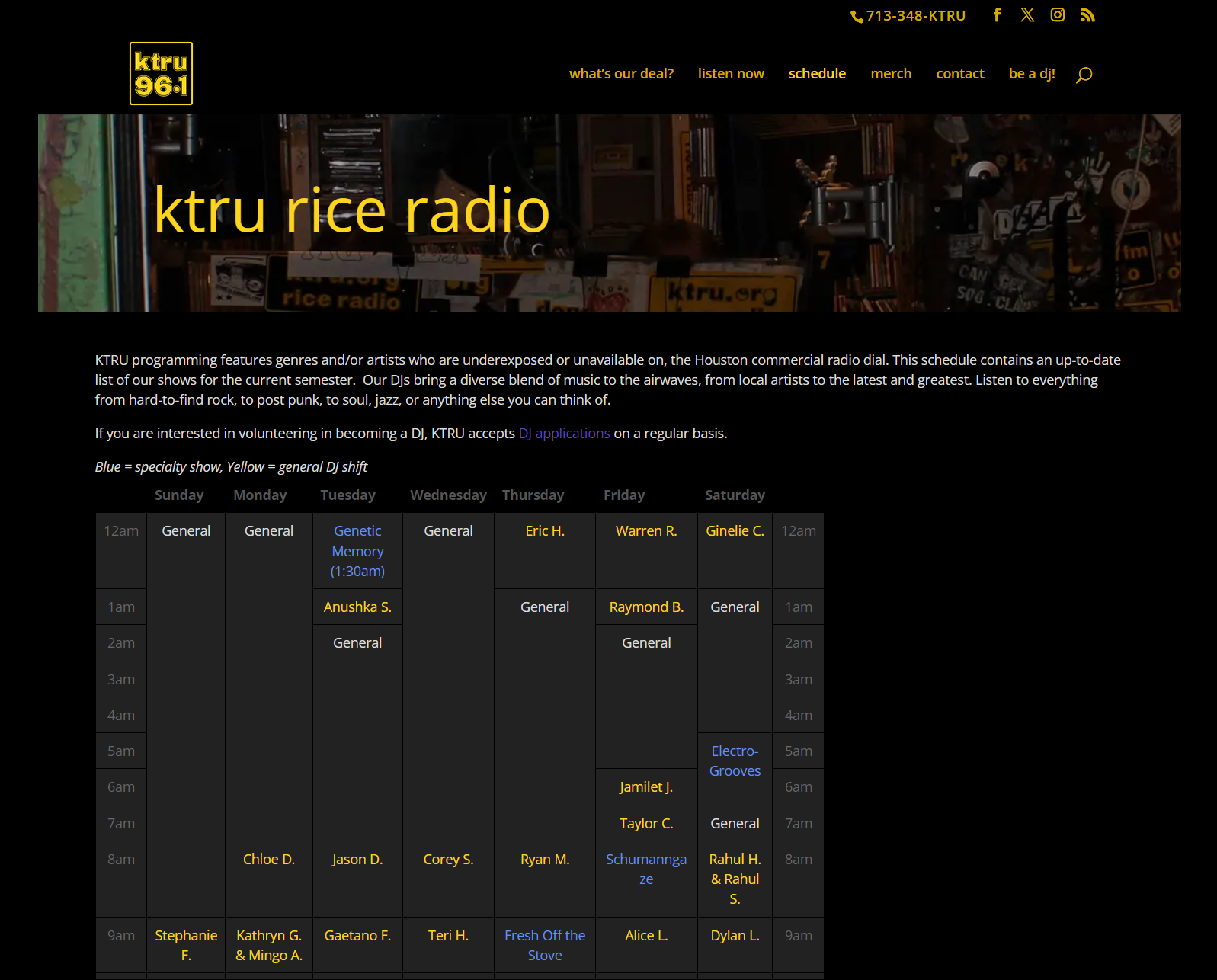Viewport: 1217px width, 980px height.
Task: Open the KTRU Facebook page icon
Action: [997, 15]
